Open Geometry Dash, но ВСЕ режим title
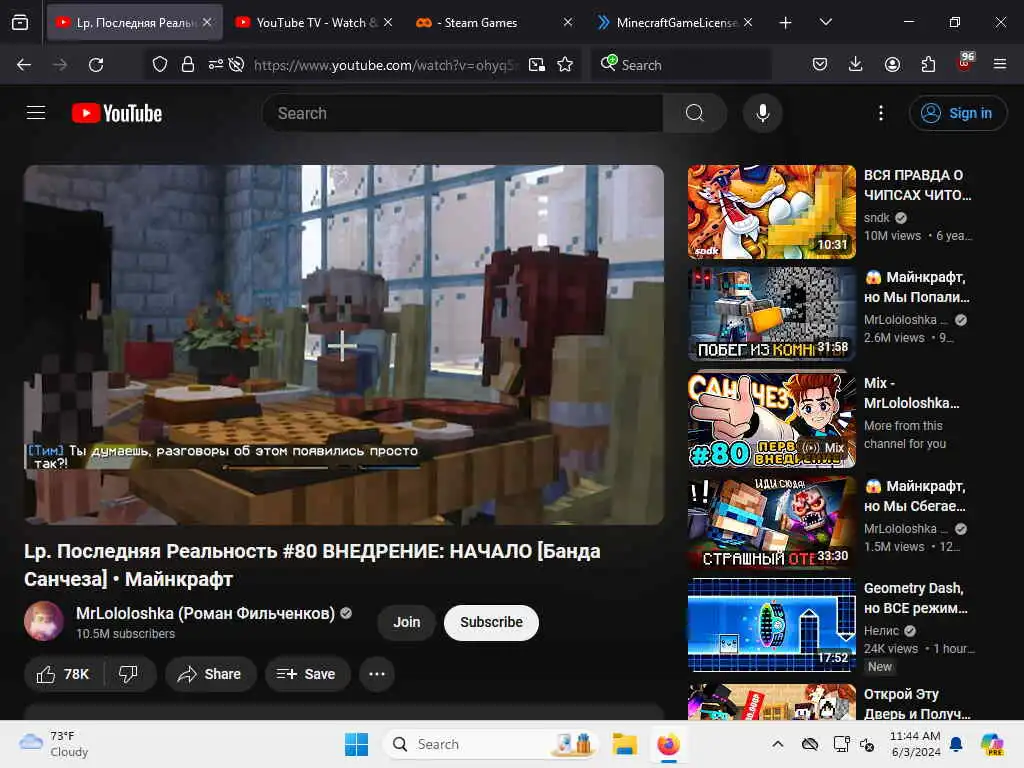Screen dimensions: 1024x768 coord(916,598)
